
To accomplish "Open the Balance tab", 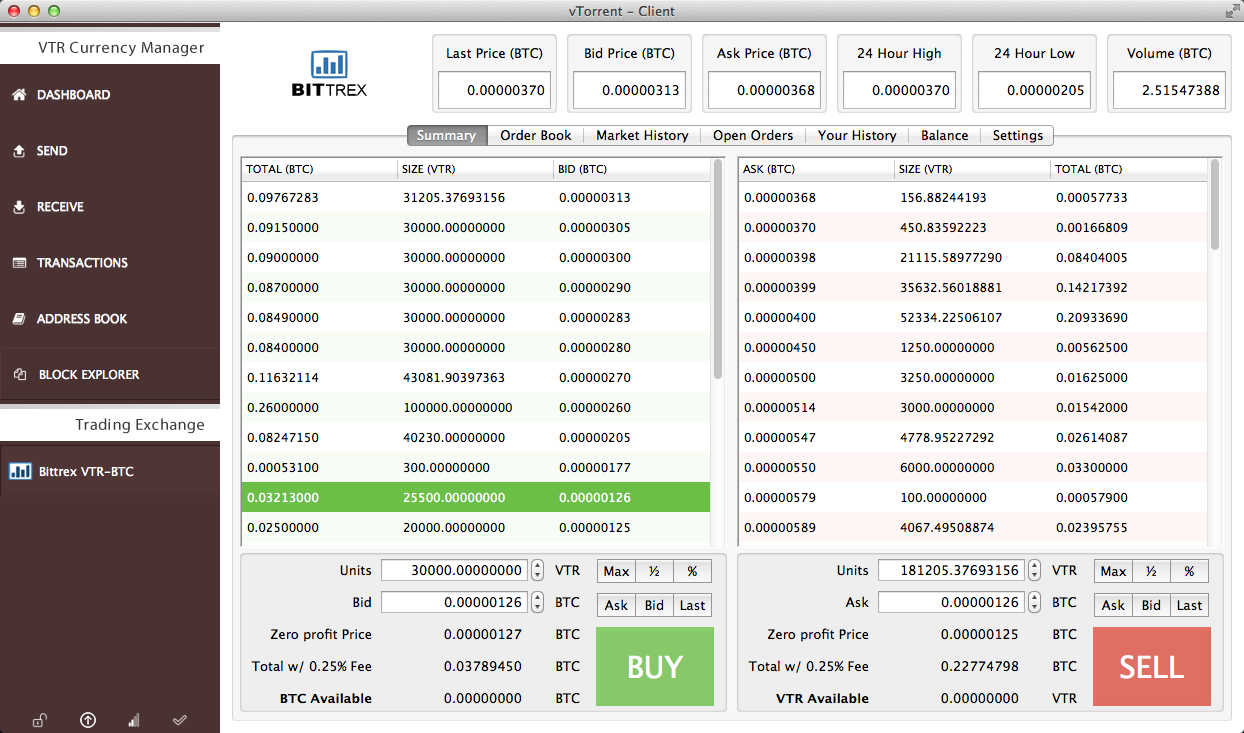I will (945, 135).
